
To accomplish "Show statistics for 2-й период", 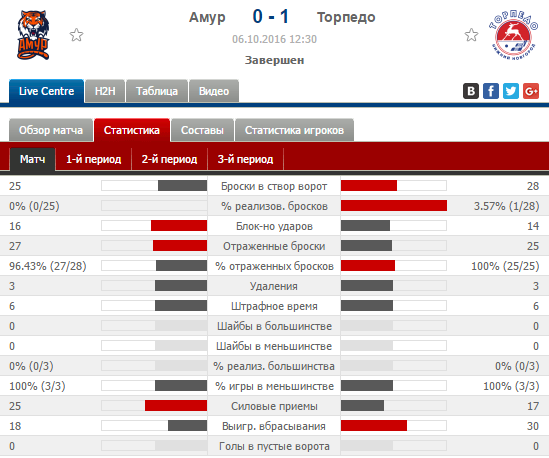I will pos(169,159).
